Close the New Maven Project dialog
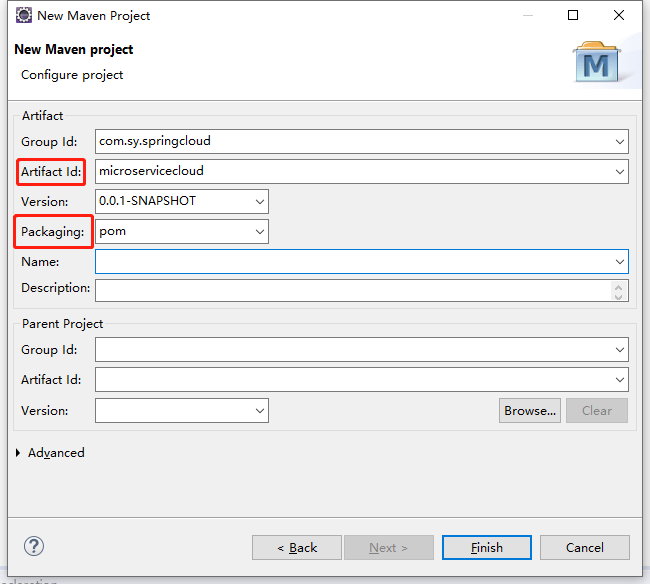The image size is (650, 584). [x=619, y=15]
